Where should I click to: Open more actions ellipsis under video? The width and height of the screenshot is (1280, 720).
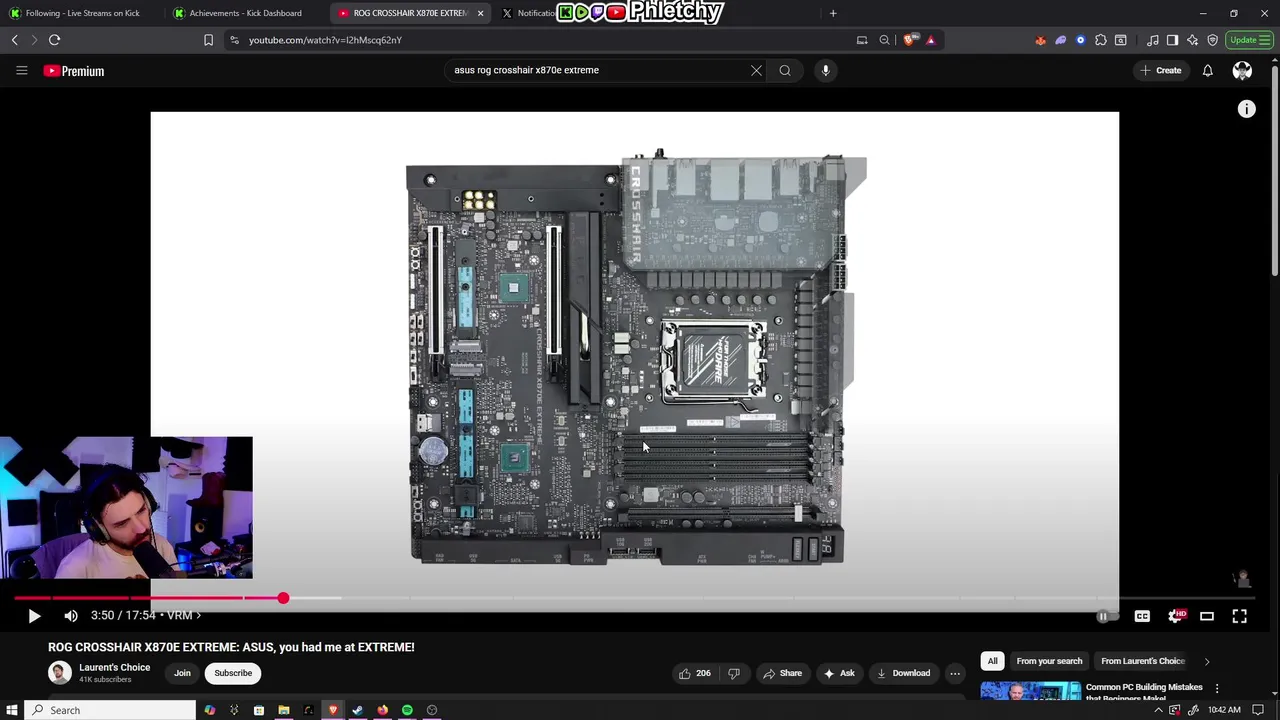coord(955,673)
